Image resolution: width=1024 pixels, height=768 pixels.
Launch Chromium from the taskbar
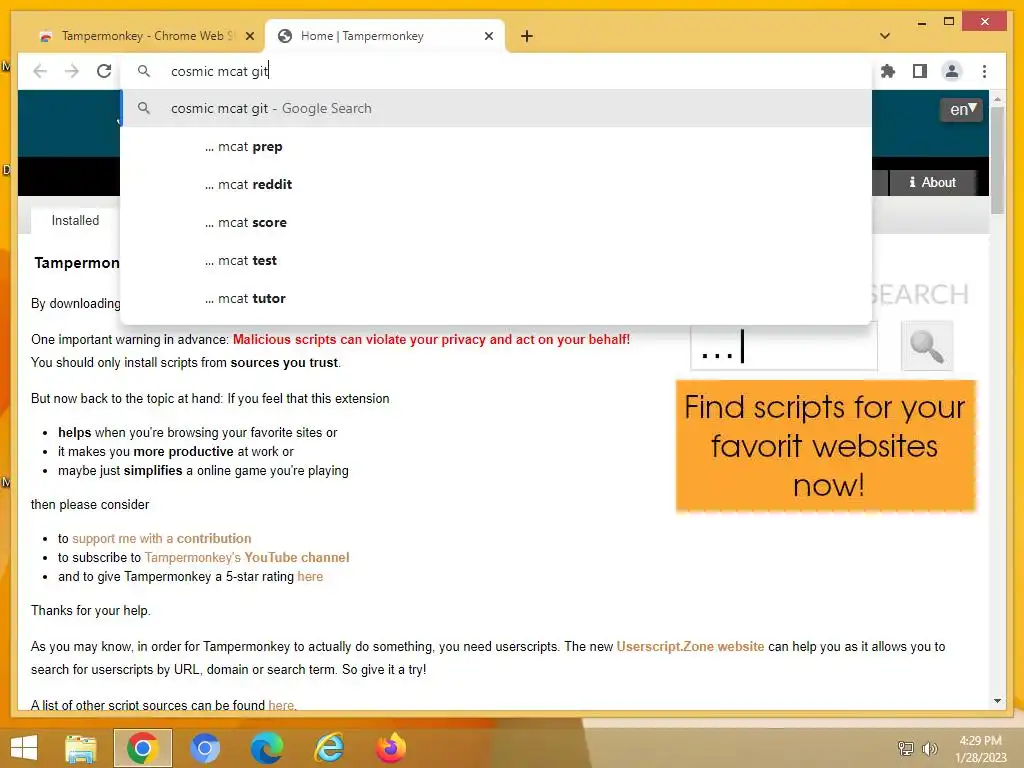coord(204,748)
